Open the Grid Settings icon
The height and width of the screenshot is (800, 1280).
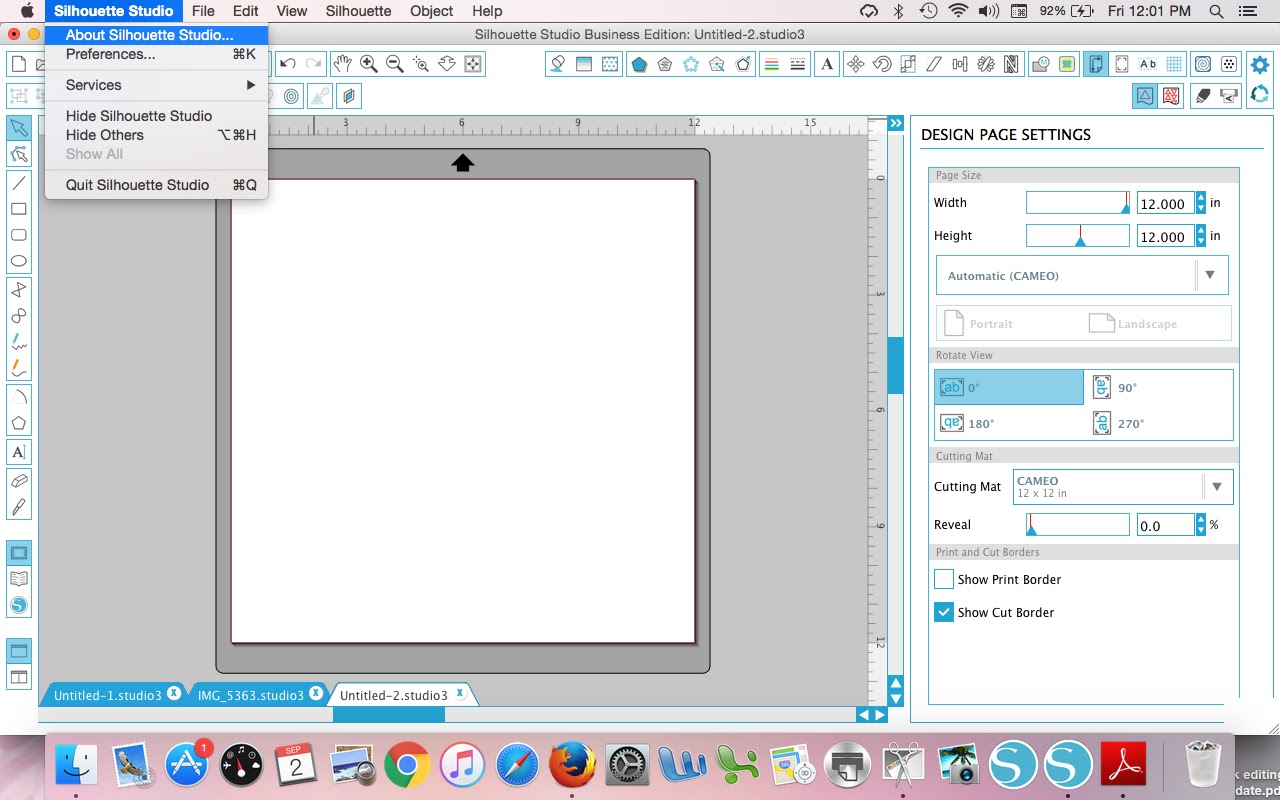(1174, 65)
